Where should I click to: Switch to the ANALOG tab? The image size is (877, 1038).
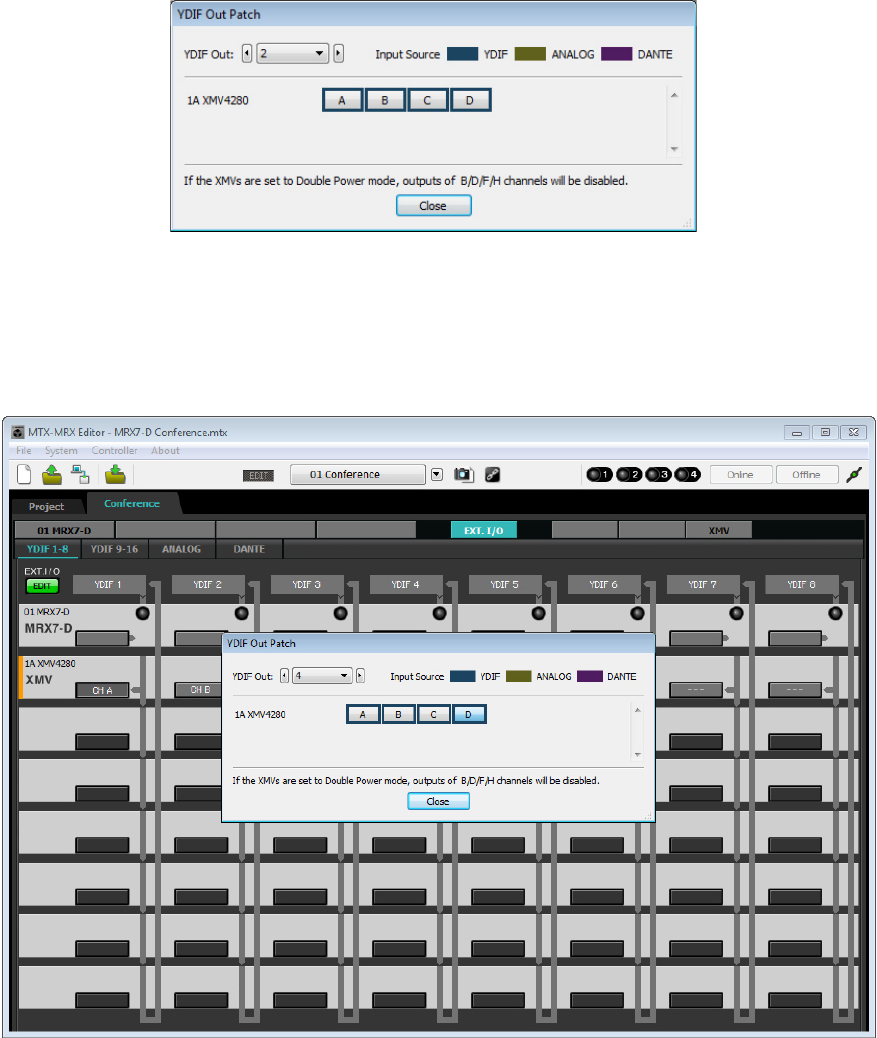pos(181,549)
